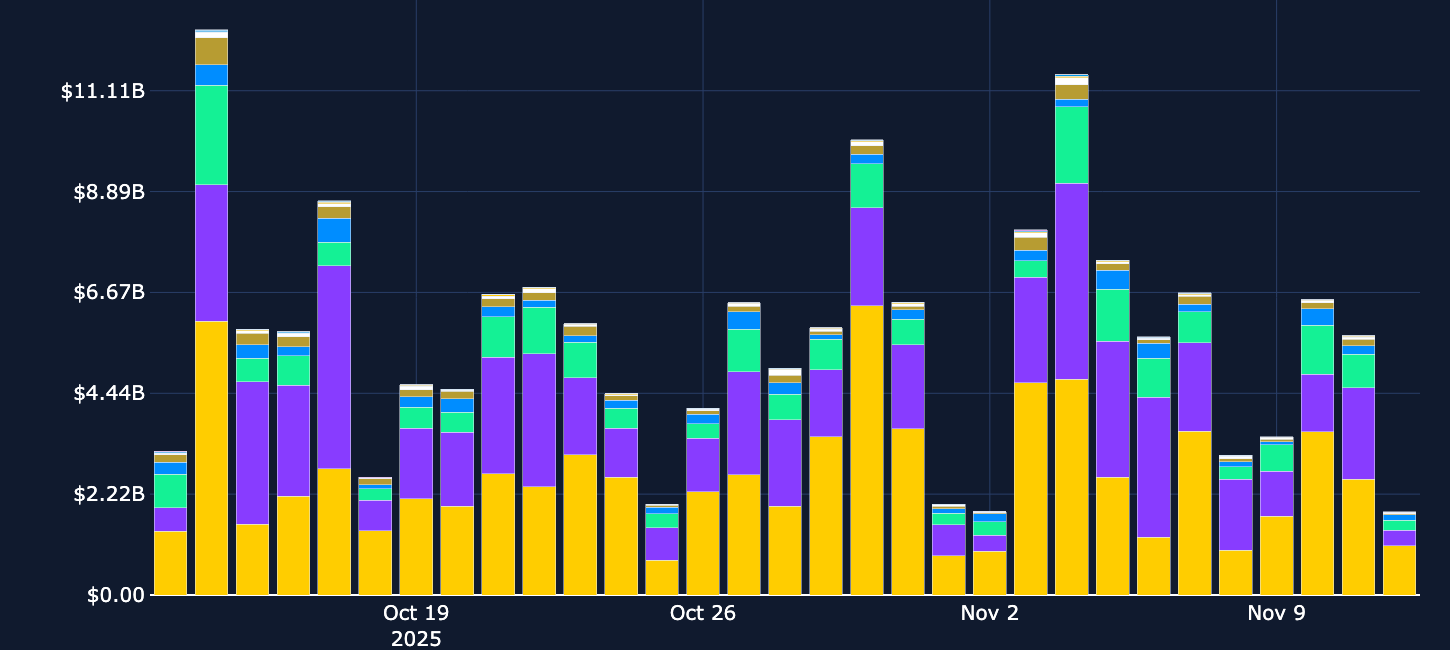
Task: Click the $0.00 y-axis label
Action: tap(116, 596)
